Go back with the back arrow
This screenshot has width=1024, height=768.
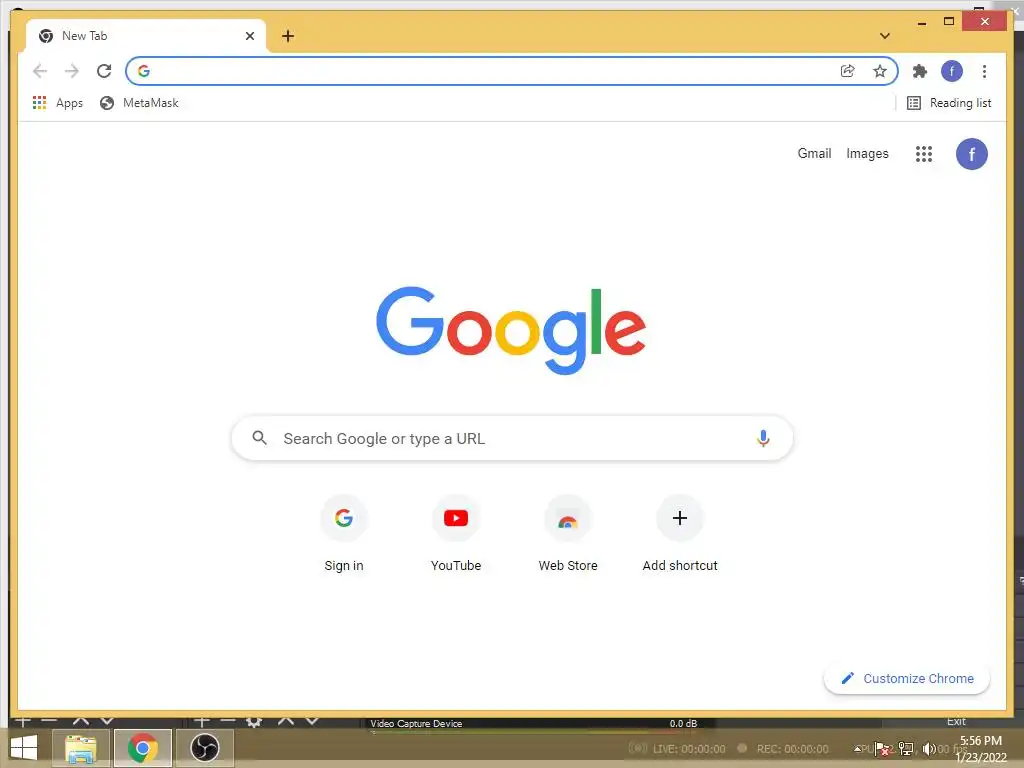(40, 71)
